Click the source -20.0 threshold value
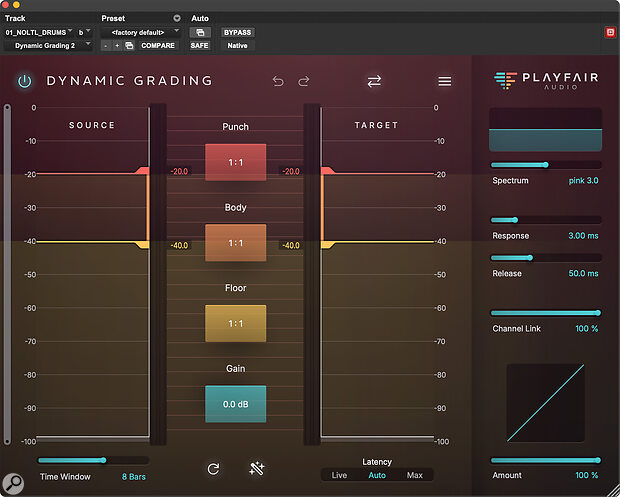The width and height of the screenshot is (620, 497). [x=179, y=171]
